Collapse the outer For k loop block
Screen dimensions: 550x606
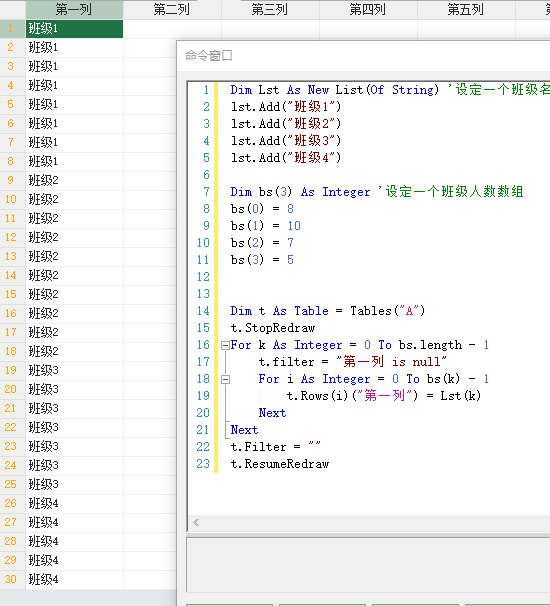click(225, 345)
